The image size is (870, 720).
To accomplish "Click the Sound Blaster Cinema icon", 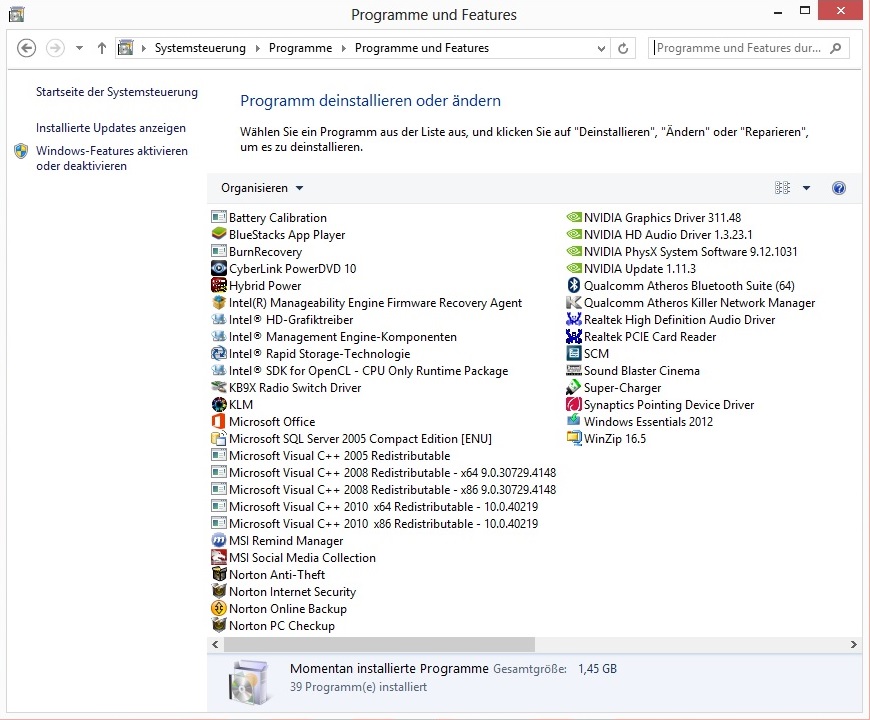I will tap(574, 371).
